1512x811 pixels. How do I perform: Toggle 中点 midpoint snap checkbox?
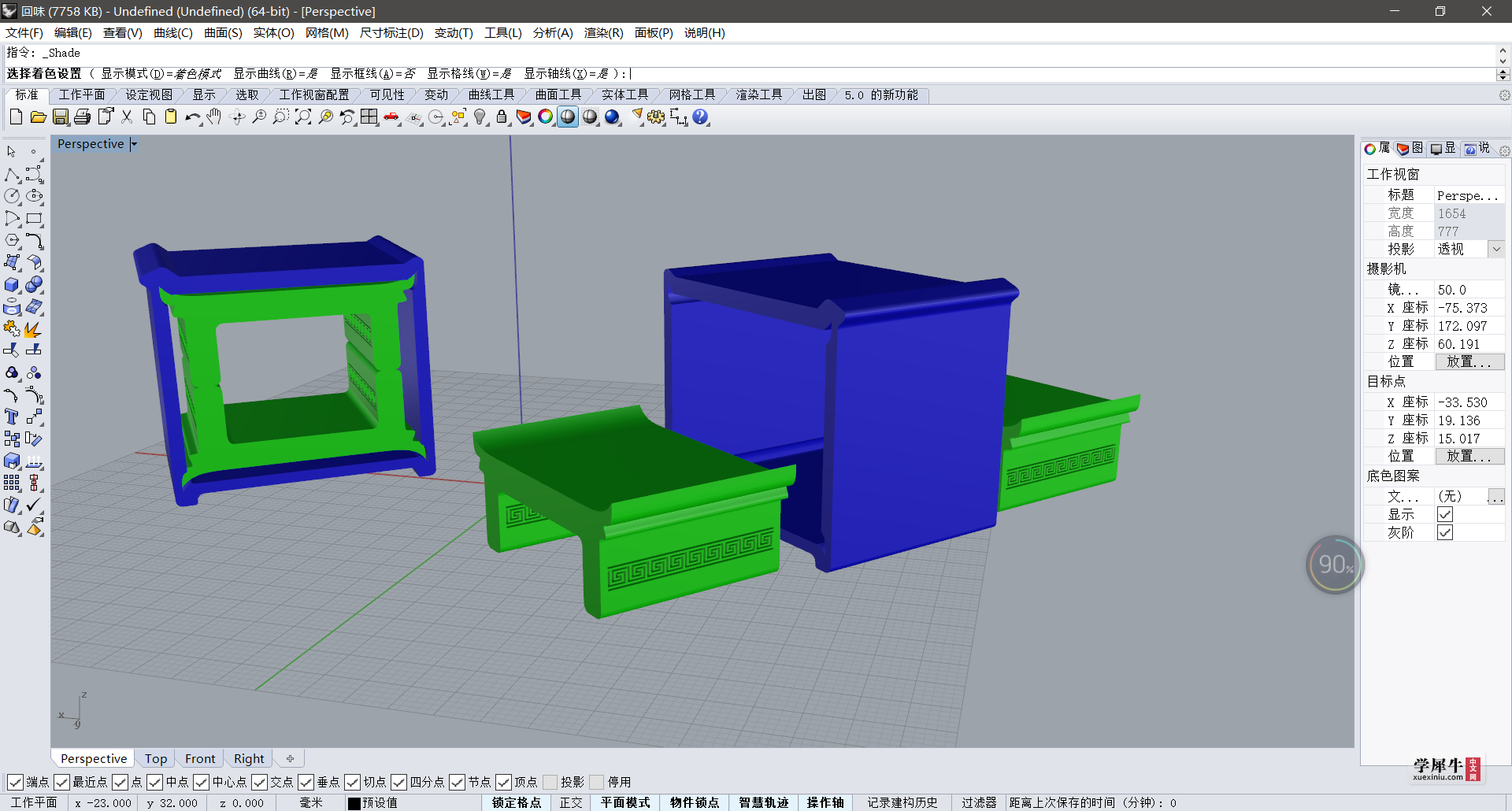[x=154, y=782]
